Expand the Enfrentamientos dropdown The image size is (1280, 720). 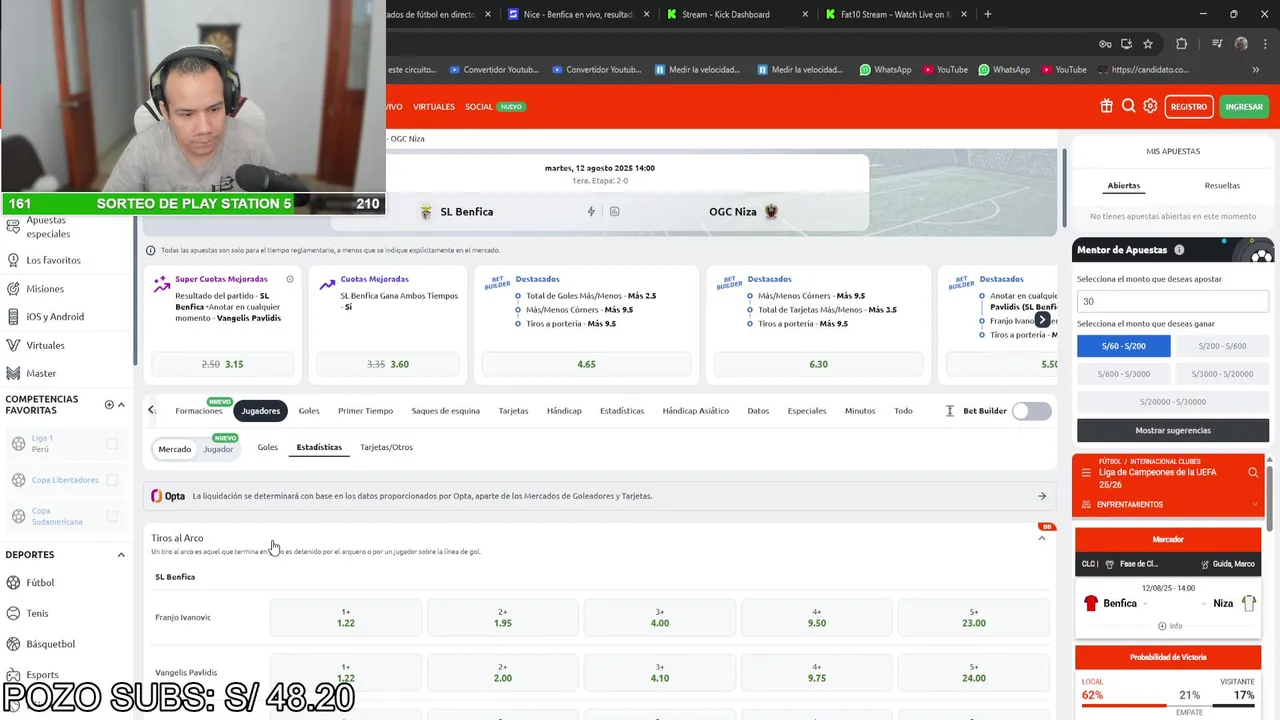point(1255,505)
